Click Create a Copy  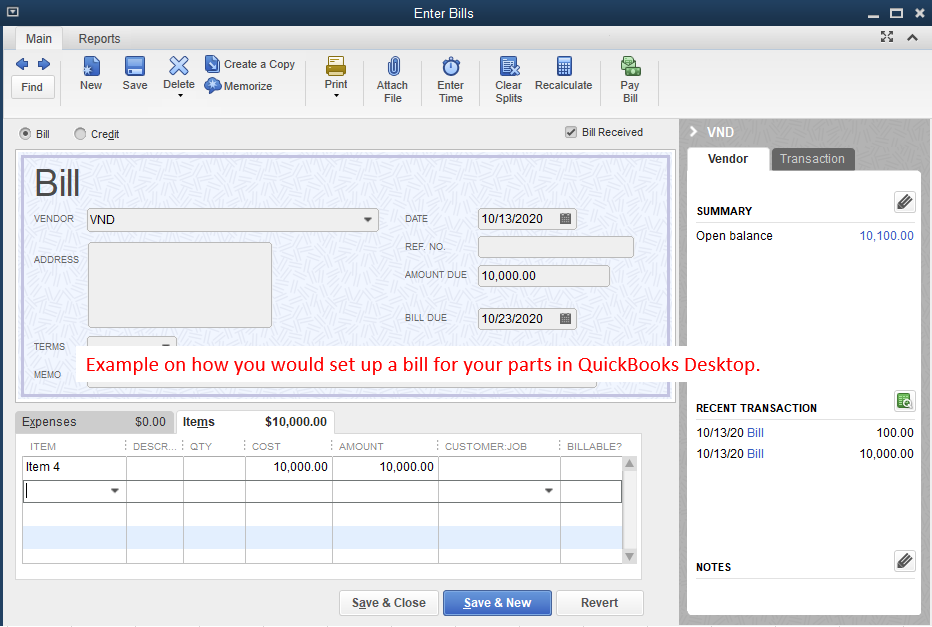coord(250,64)
